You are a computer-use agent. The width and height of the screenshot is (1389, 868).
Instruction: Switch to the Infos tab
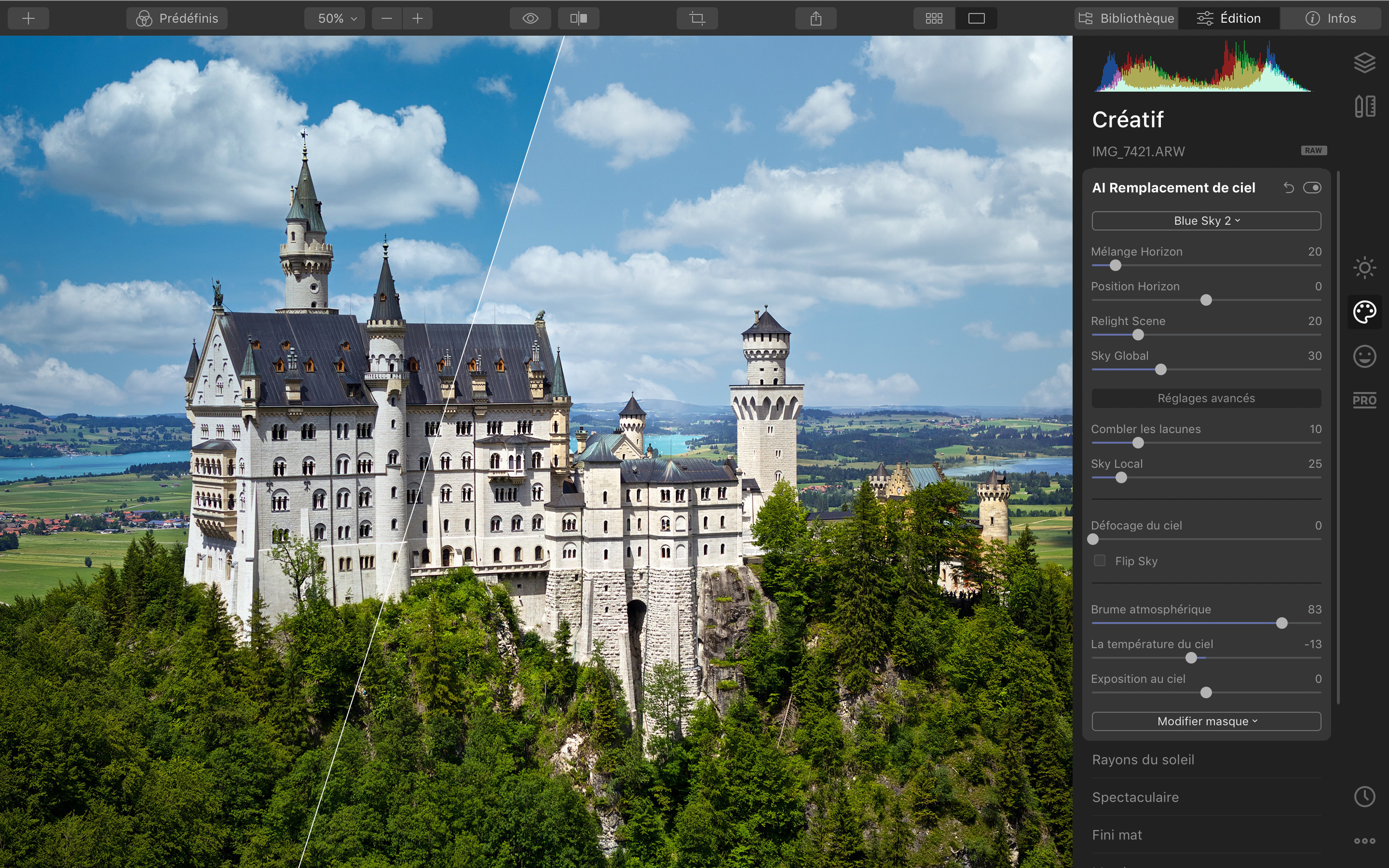[1331, 18]
